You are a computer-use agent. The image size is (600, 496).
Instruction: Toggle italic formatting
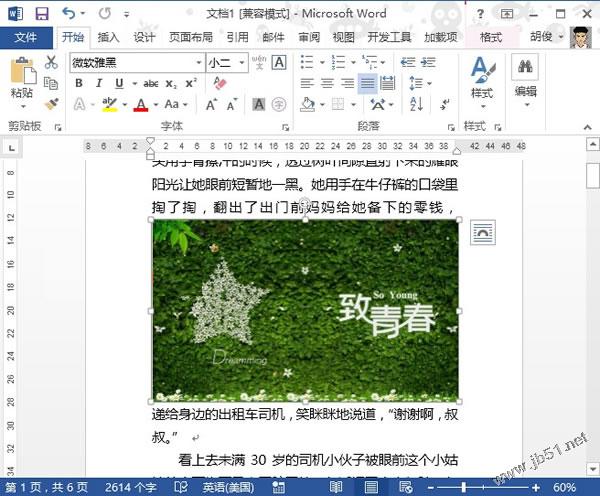pos(99,83)
